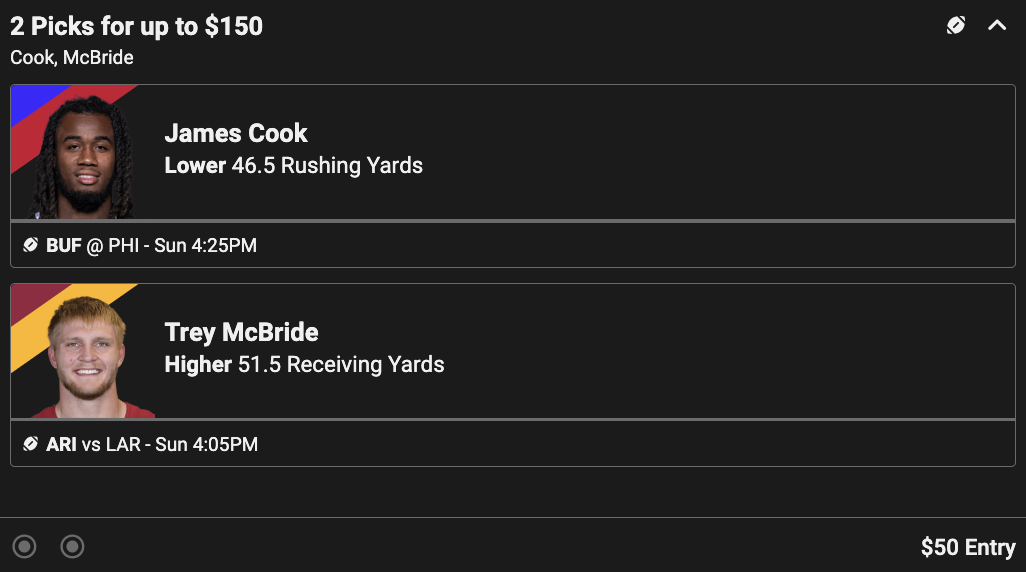This screenshot has height=572, width=1026.
Task: Click the second pick status circle
Action: [72, 547]
